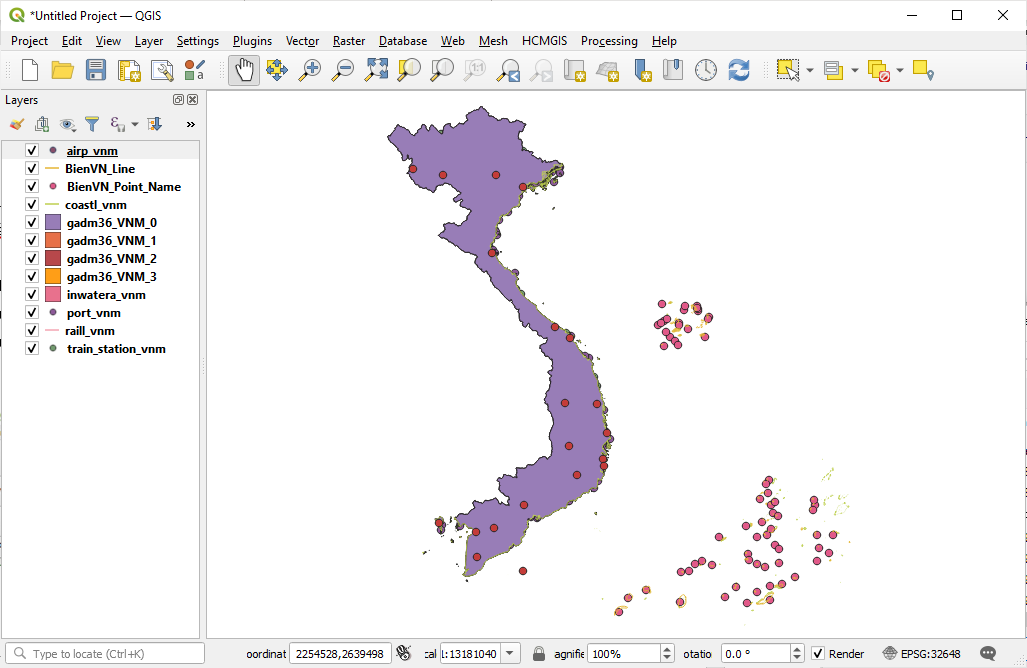Open the HCMGIS menu
1027x668 pixels.
point(544,41)
